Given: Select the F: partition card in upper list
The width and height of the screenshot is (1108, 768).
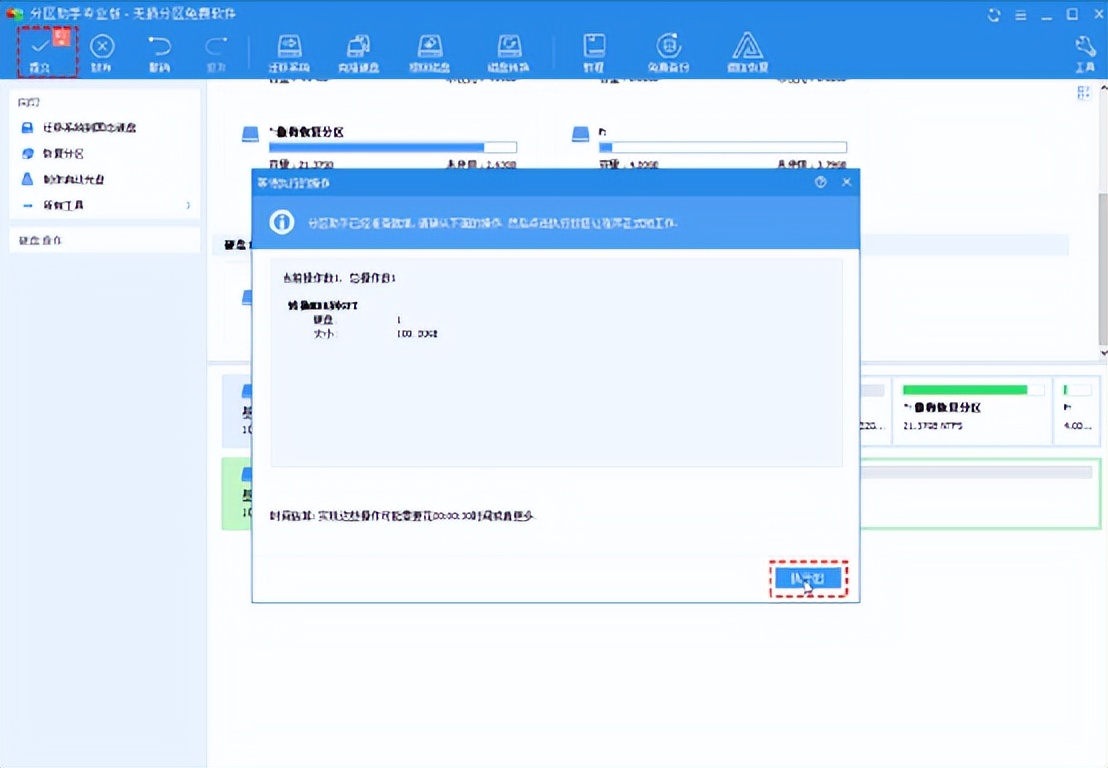Looking at the screenshot, I should point(709,146).
